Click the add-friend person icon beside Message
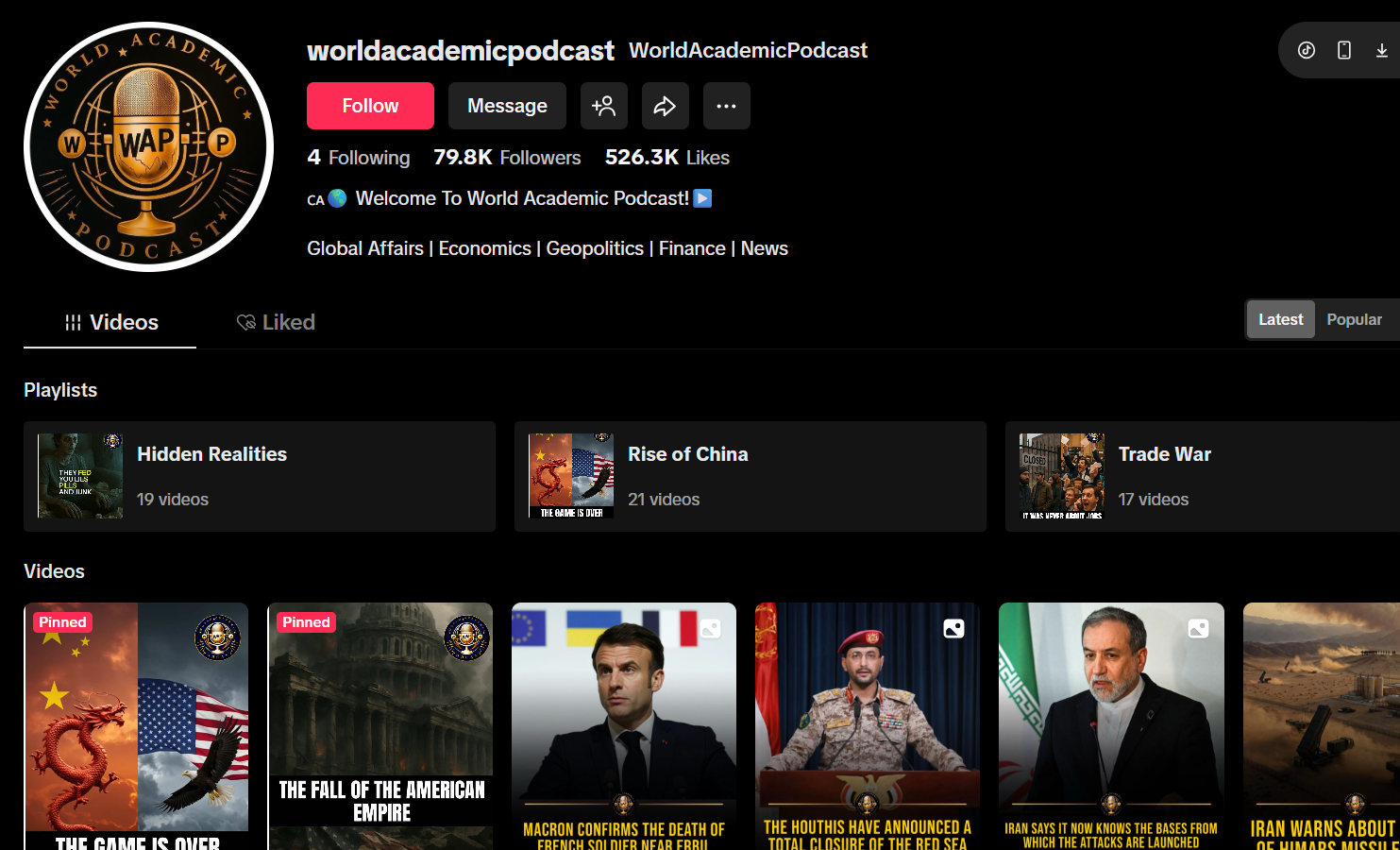The height and width of the screenshot is (850, 1400). (x=604, y=106)
